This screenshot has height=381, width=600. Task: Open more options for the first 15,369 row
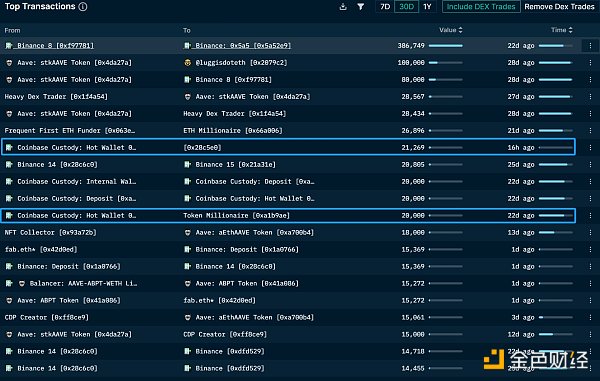coord(590,249)
